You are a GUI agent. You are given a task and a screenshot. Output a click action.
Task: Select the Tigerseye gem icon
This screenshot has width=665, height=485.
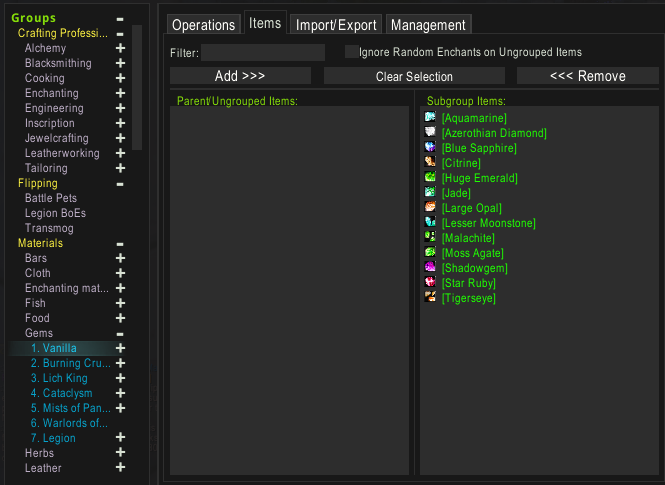(430, 298)
